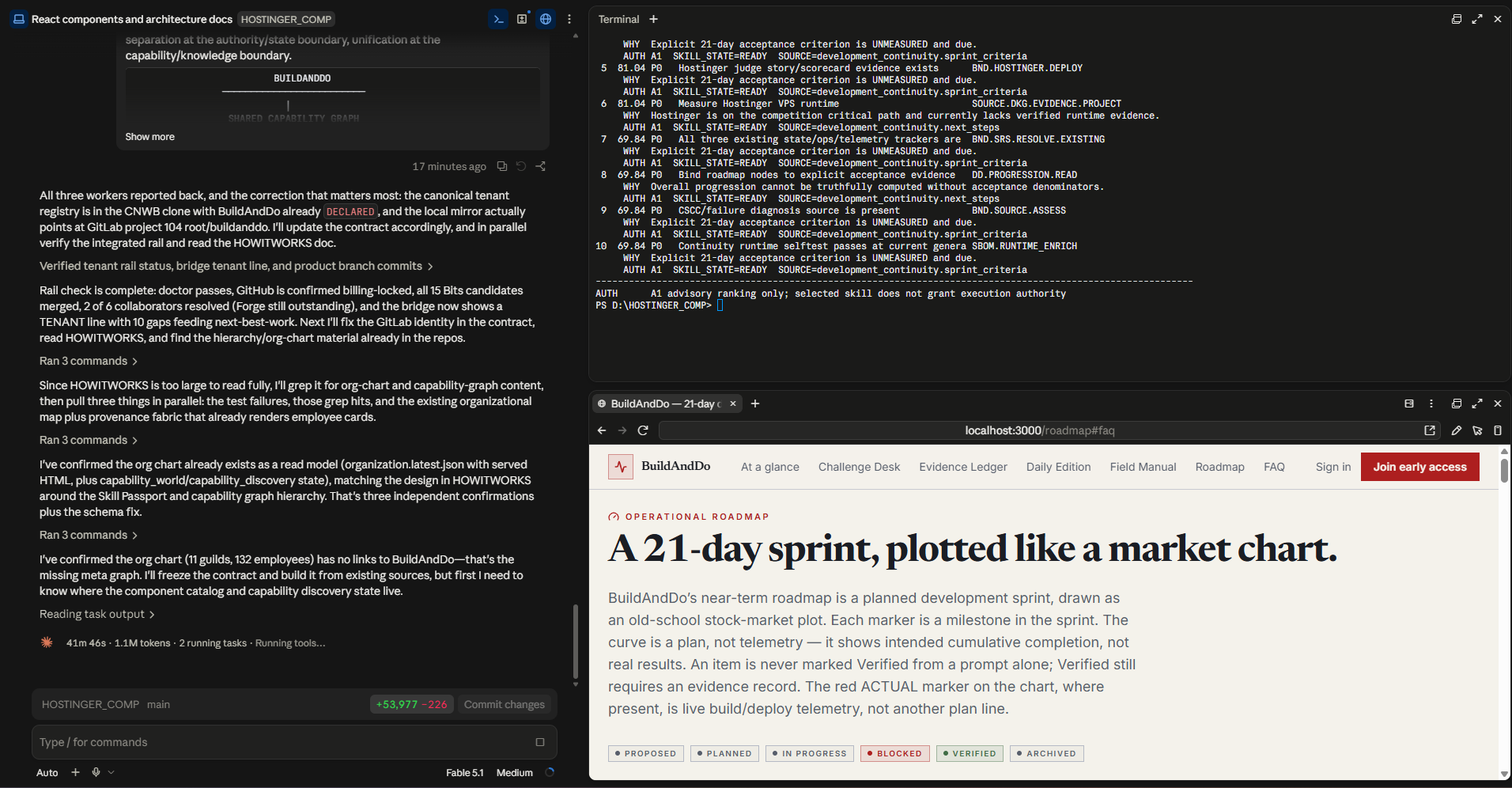This screenshot has height=788, width=1512.
Task: Expand 'Reading task output' details
Action: [x=97, y=614]
